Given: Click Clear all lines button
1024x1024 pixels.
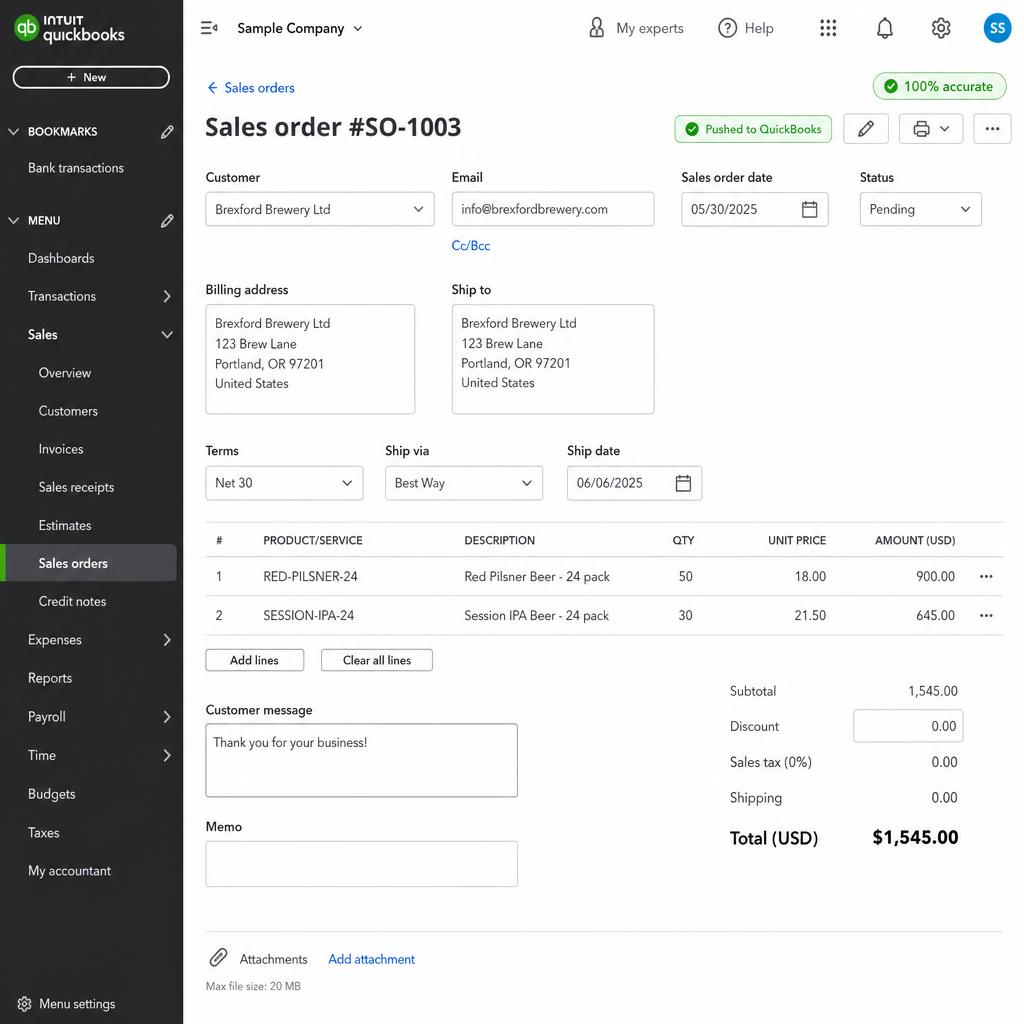Looking at the screenshot, I should tap(377, 660).
